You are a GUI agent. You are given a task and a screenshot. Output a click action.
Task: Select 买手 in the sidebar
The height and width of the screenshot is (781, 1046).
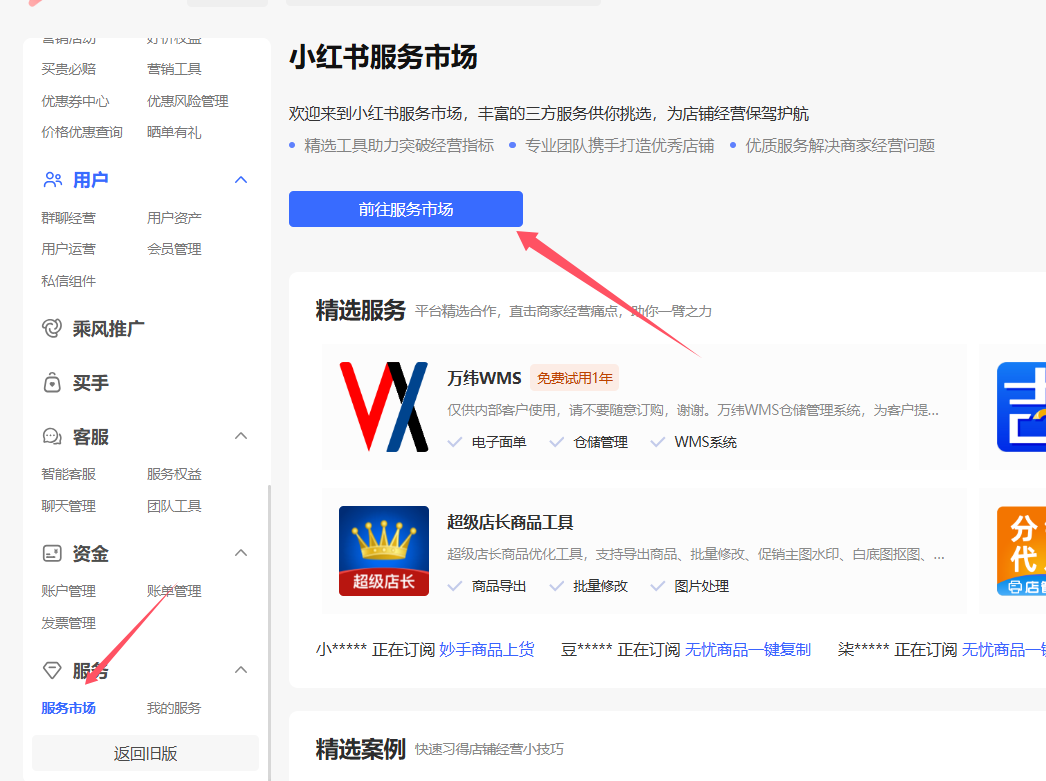91,383
